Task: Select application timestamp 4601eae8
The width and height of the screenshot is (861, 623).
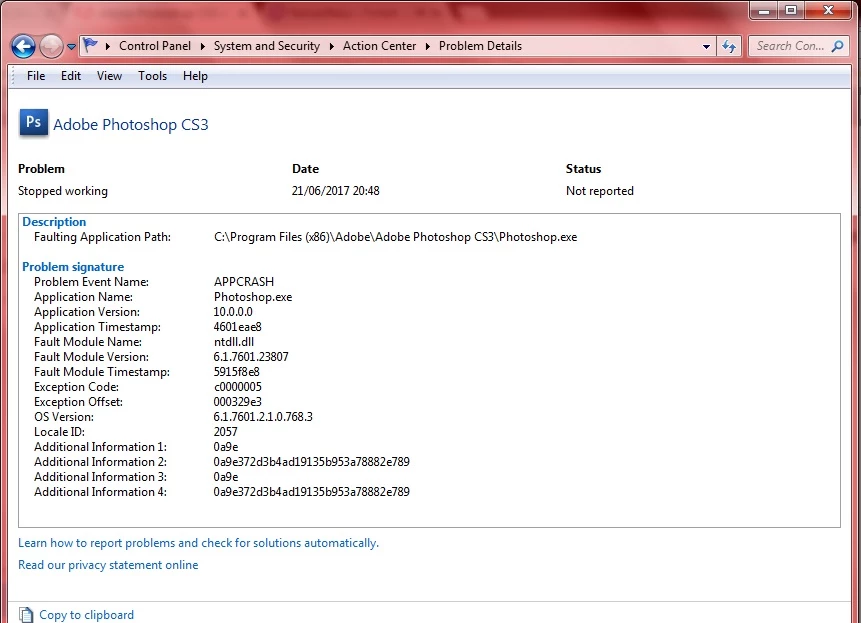Action: tap(237, 327)
